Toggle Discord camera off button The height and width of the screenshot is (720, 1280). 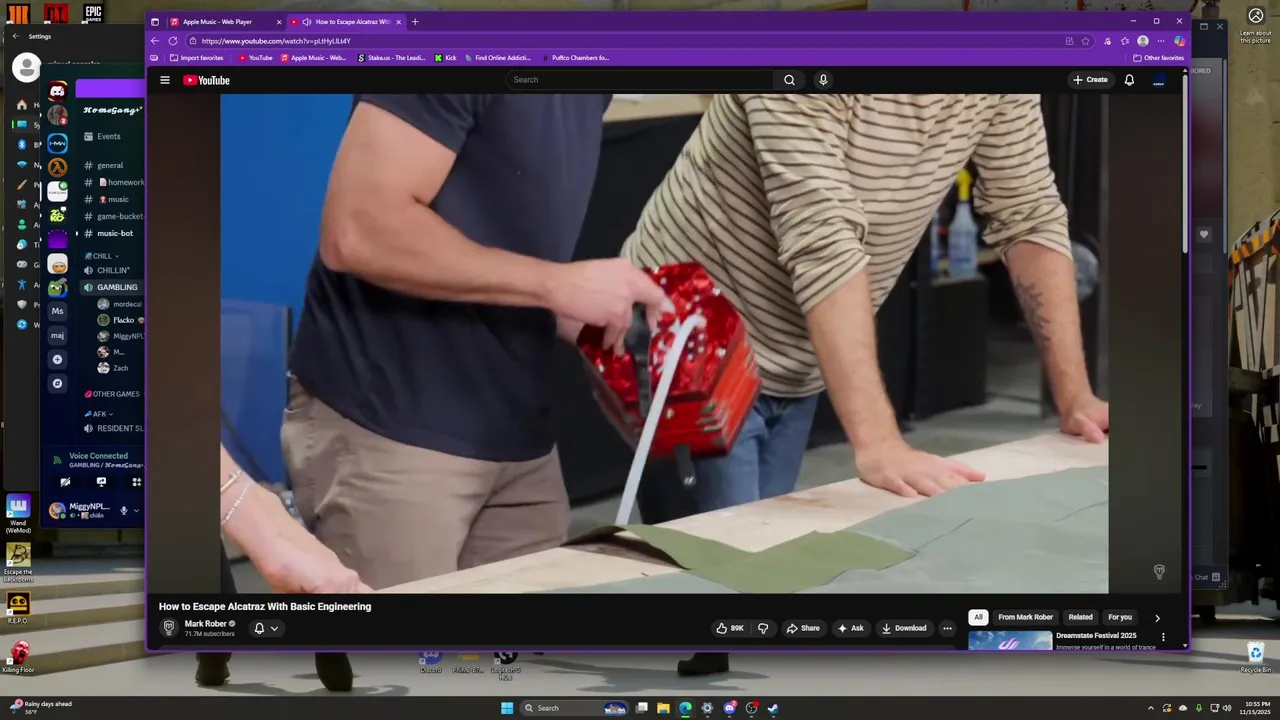[66, 482]
